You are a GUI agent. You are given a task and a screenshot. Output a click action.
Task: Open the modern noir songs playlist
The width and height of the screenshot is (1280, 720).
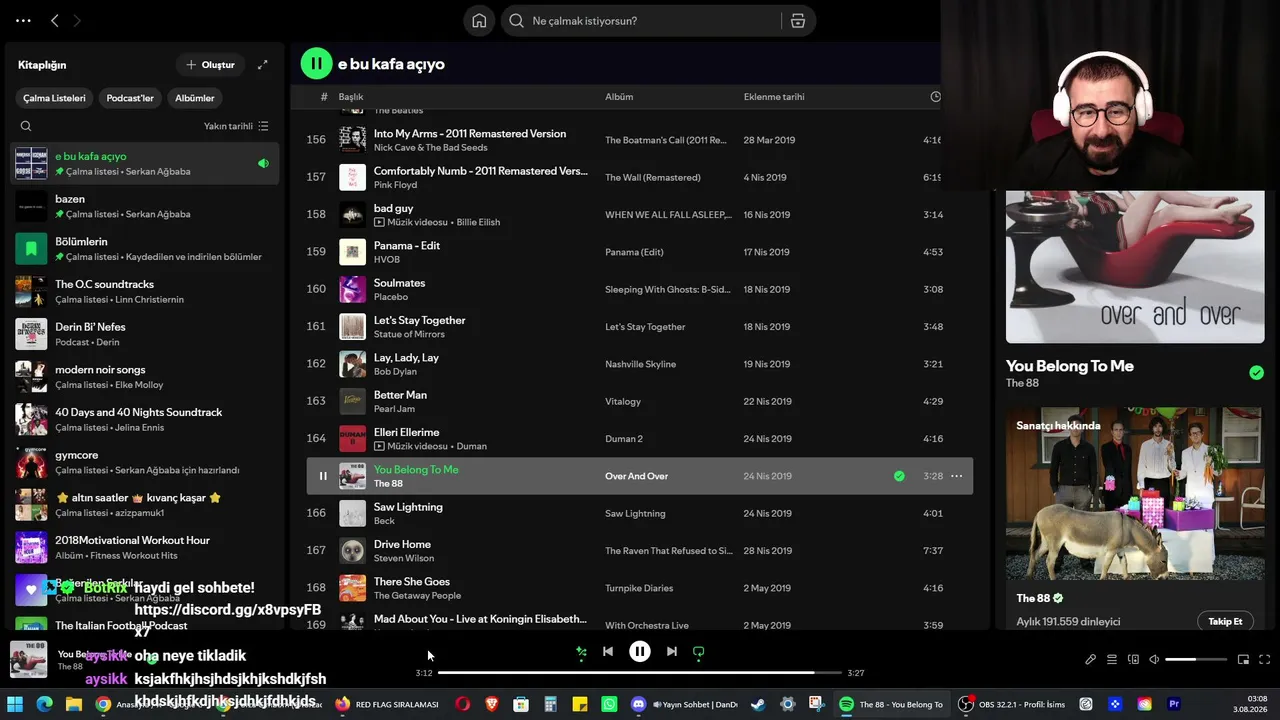click(145, 377)
